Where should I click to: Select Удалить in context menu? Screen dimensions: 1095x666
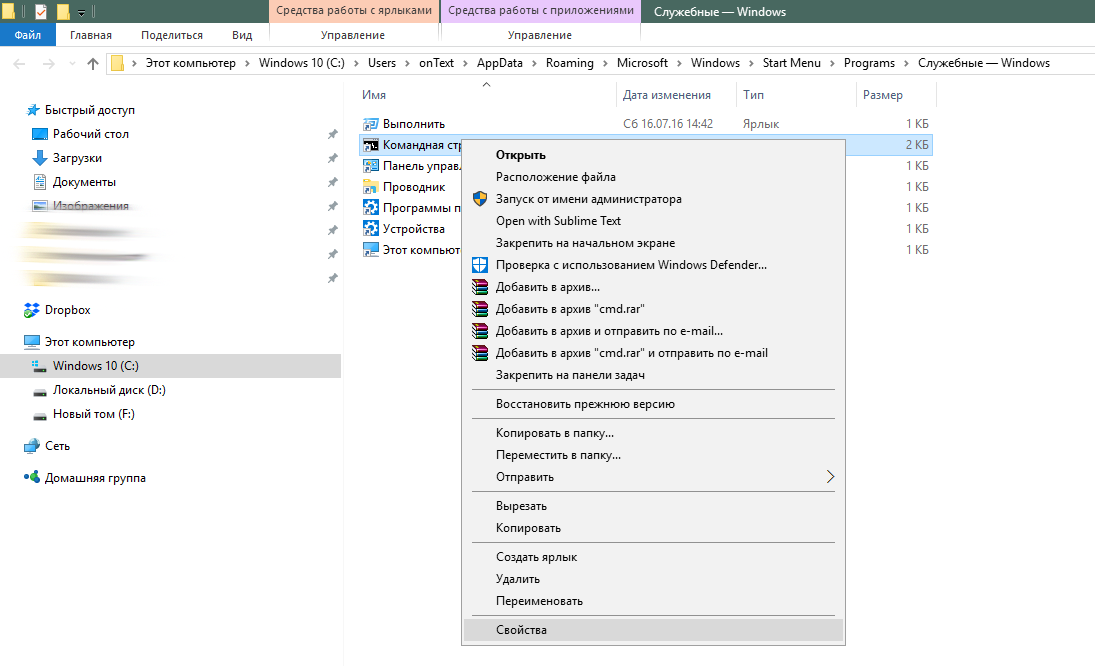[653, 579]
